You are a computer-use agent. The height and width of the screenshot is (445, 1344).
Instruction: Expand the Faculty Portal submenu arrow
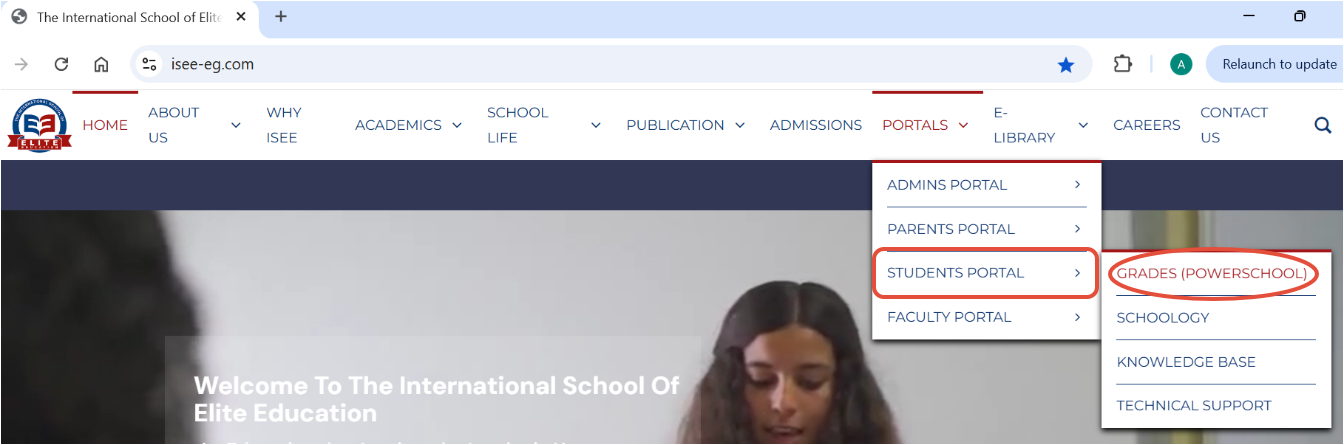pos(1078,317)
